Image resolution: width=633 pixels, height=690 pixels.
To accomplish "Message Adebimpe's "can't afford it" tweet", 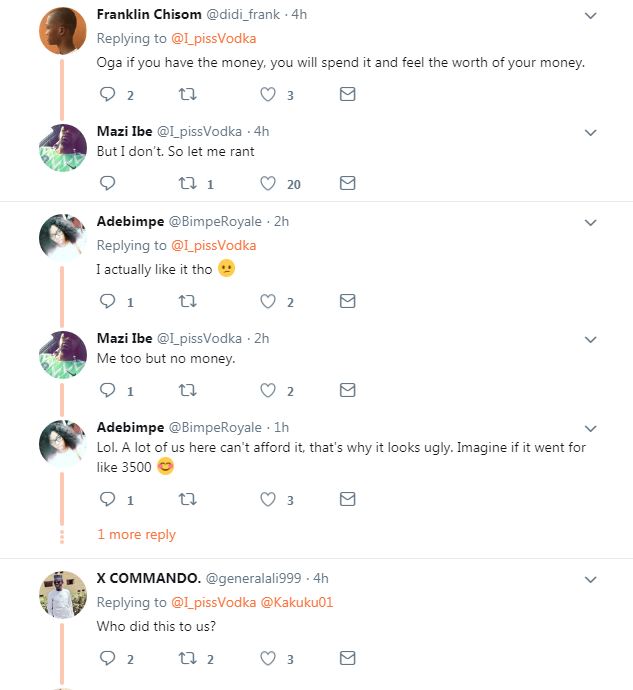I will [347, 499].
